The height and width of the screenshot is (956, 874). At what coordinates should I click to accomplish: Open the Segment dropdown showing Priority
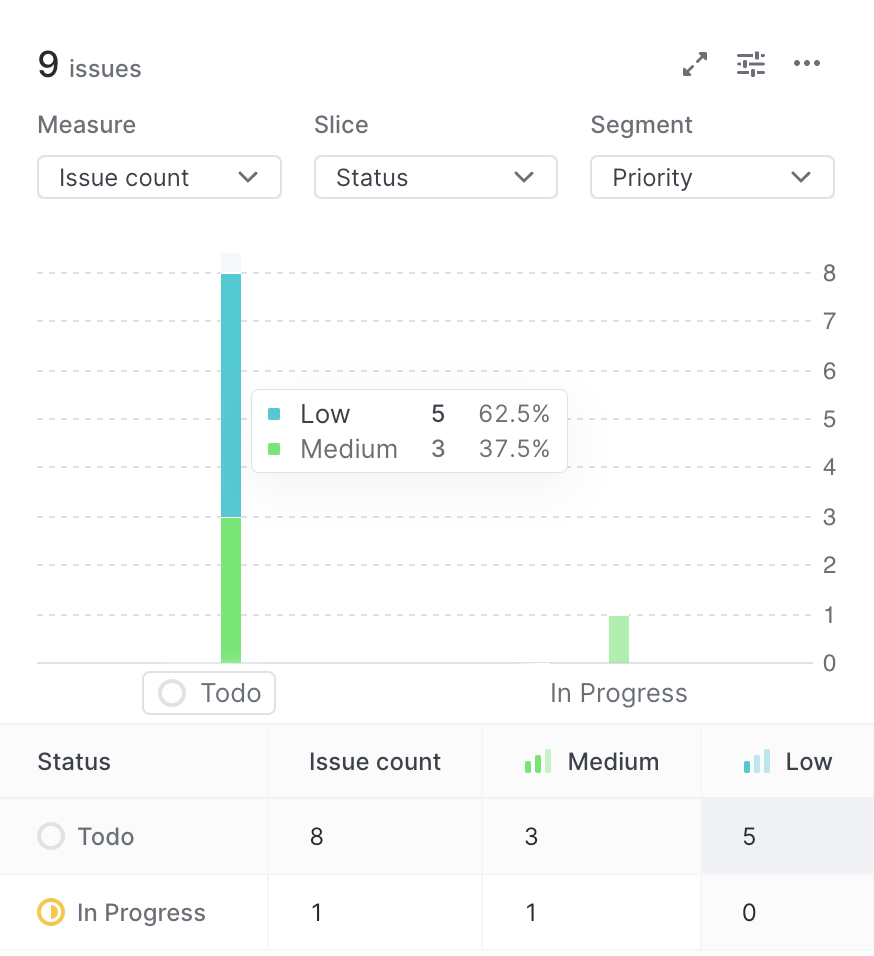[x=712, y=178]
